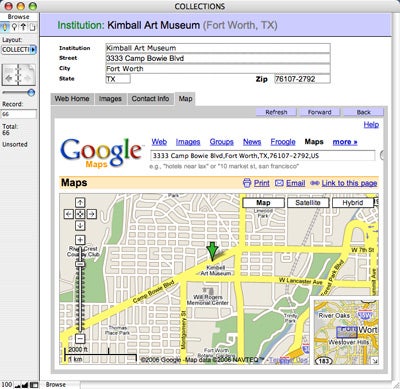The height and width of the screenshot is (389, 400).
Task: Switch to Find mode magnifier icon
Action: [14, 27]
